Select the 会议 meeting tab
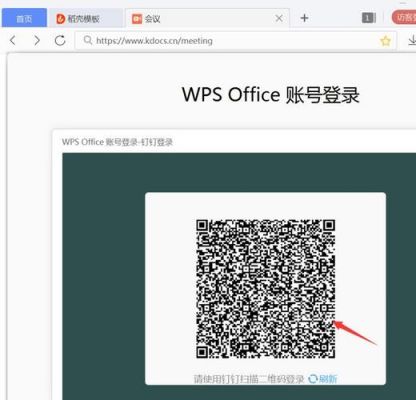416x400 pixels. pos(207,18)
